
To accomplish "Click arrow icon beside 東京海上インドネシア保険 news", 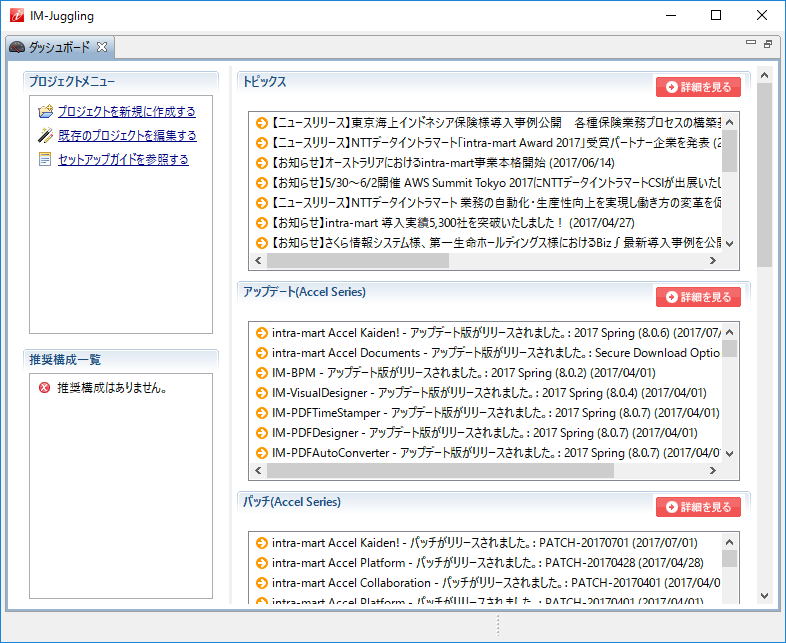I will tap(262, 123).
